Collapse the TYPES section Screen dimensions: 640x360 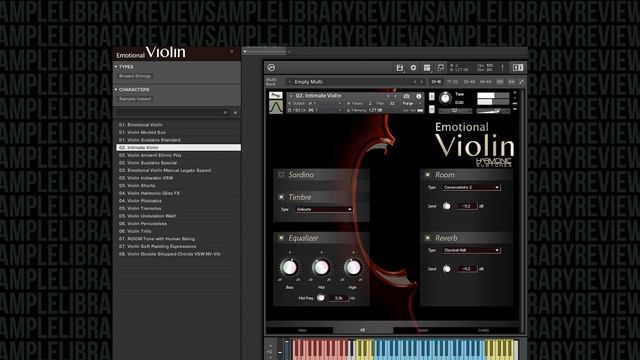(116, 67)
